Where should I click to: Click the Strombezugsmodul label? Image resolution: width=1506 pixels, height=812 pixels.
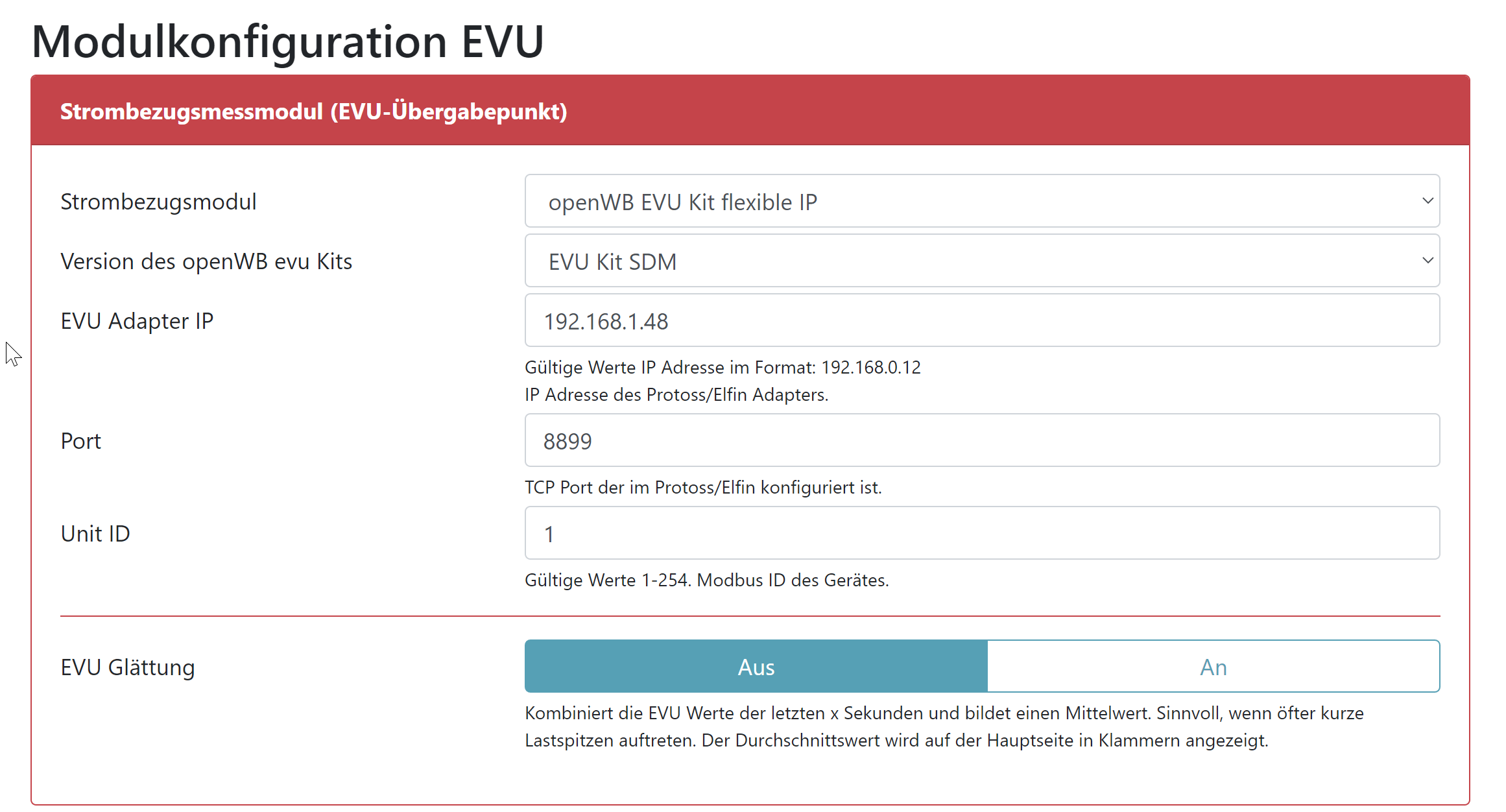coord(158,202)
